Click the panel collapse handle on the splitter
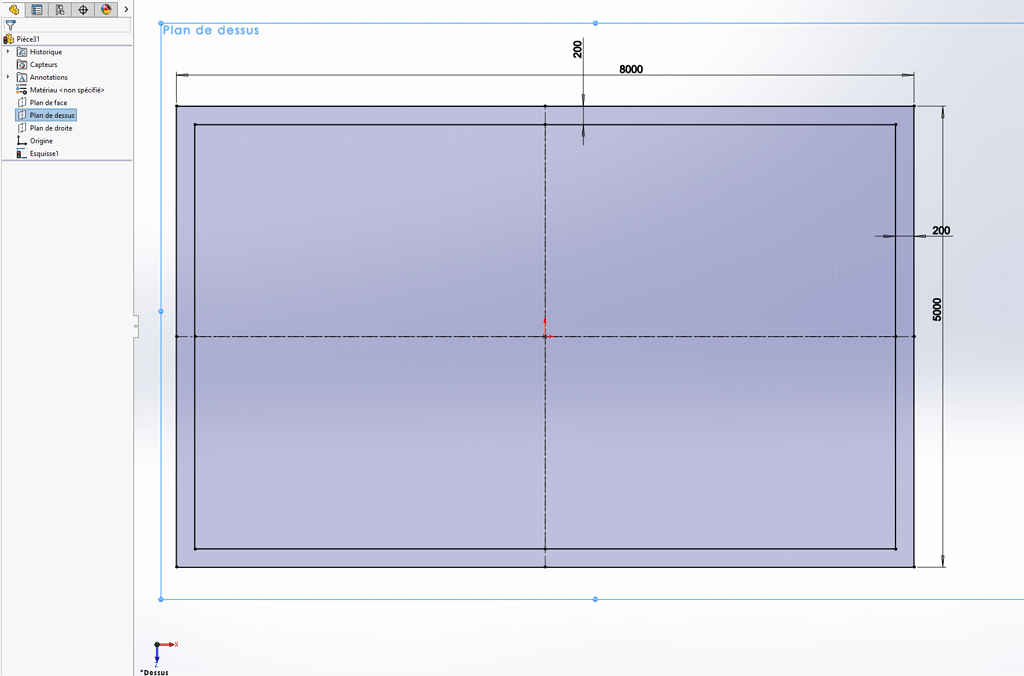The image size is (1024, 676). 135,325
